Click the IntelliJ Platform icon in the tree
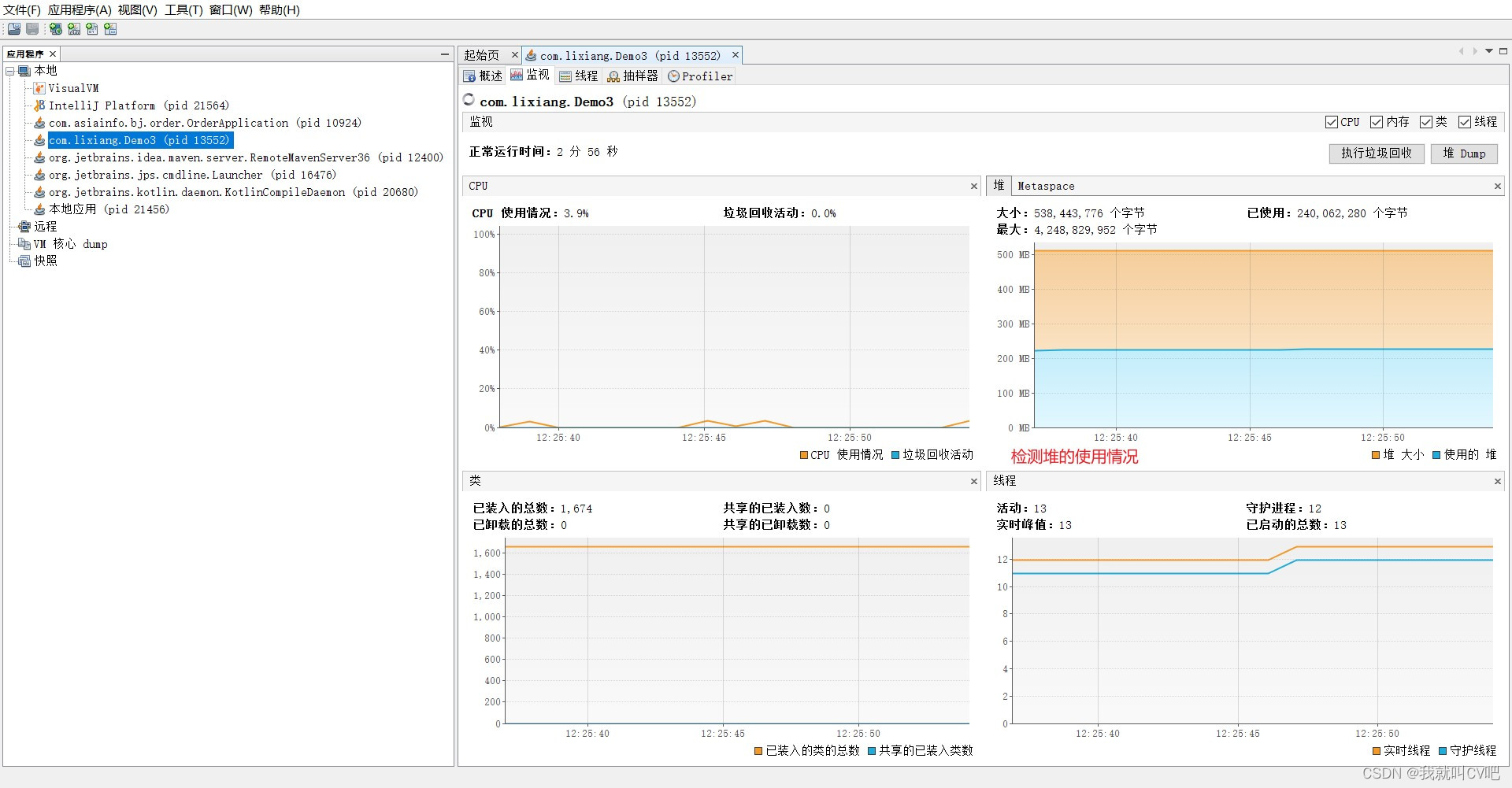 (x=39, y=105)
